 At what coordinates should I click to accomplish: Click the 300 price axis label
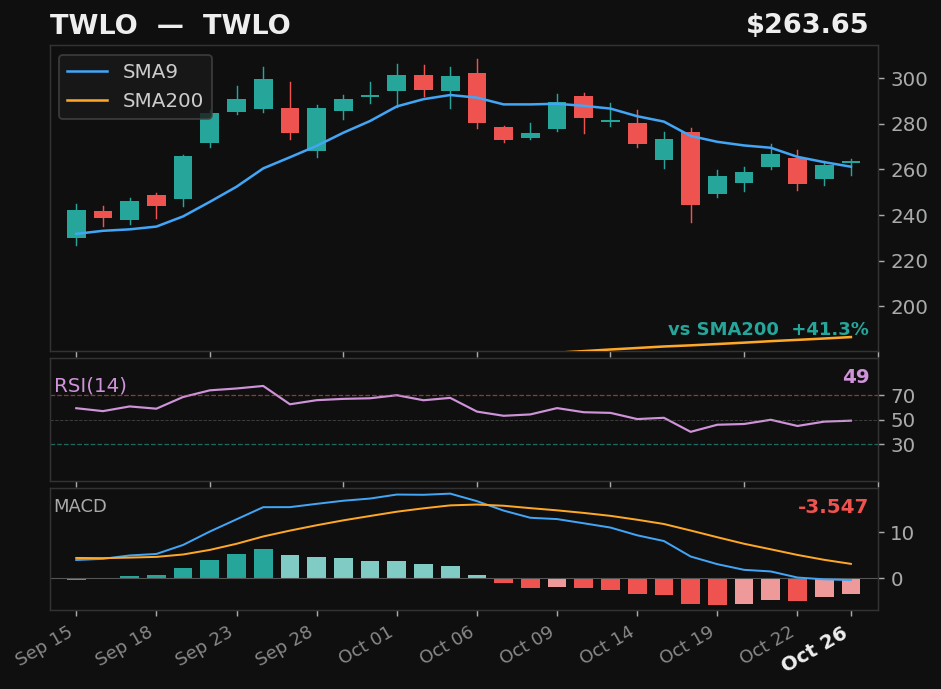(909, 79)
